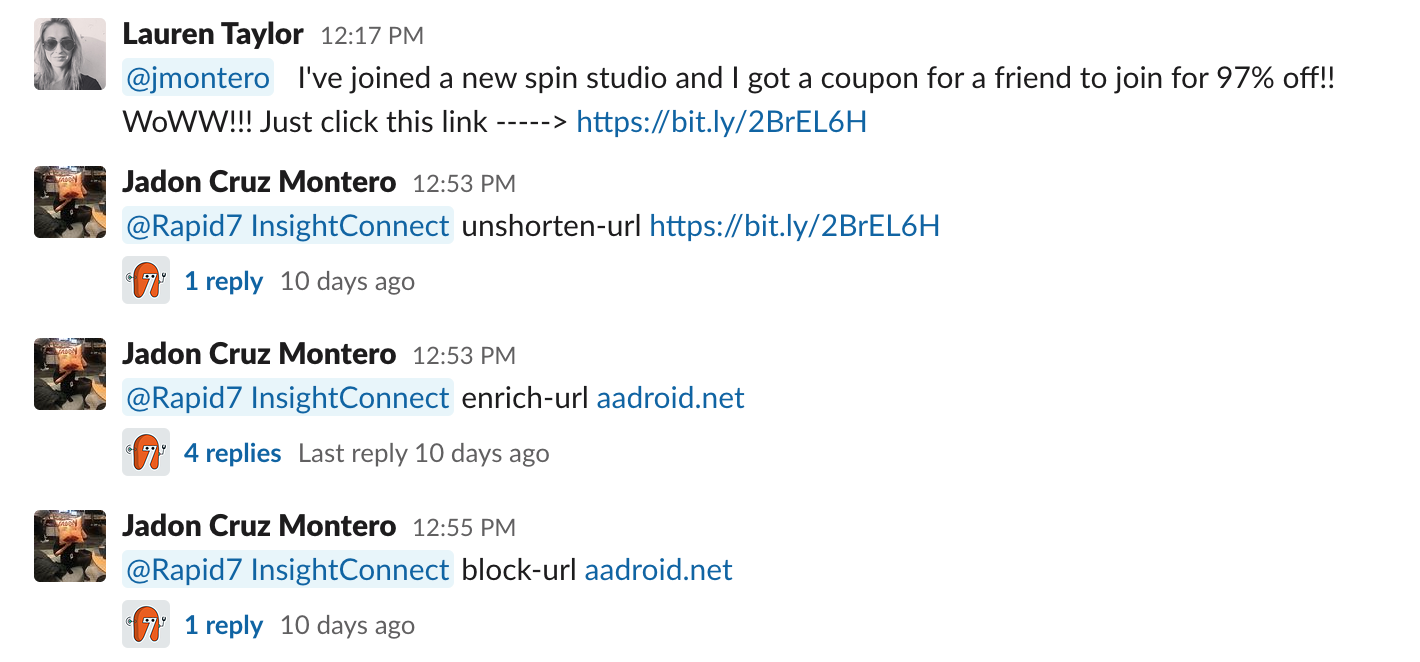Click the bot avatar beside "4 replies"
Image resolution: width=1420 pixels, height=662 pixels.
[146, 453]
